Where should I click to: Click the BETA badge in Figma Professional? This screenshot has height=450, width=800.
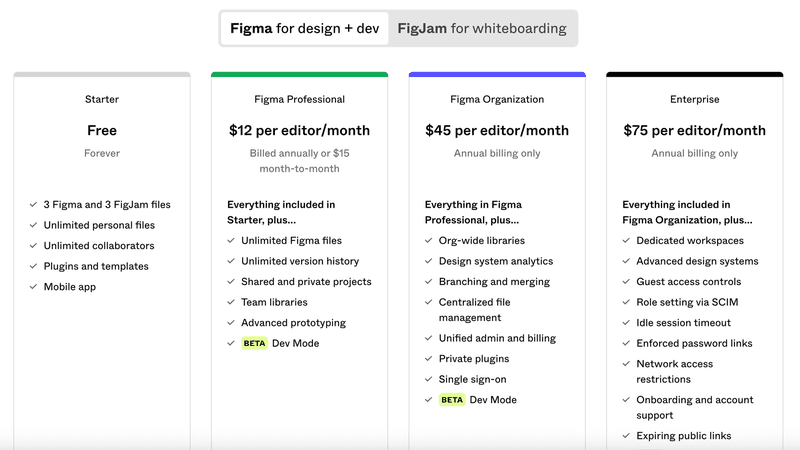pos(254,343)
